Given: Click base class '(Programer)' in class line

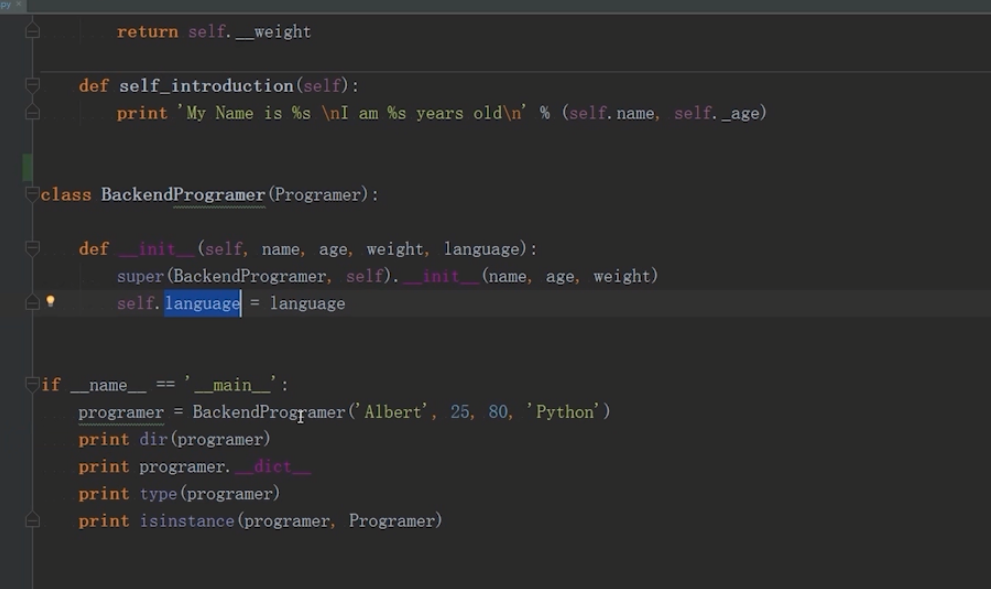Looking at the screenshot, I should 318,195.
